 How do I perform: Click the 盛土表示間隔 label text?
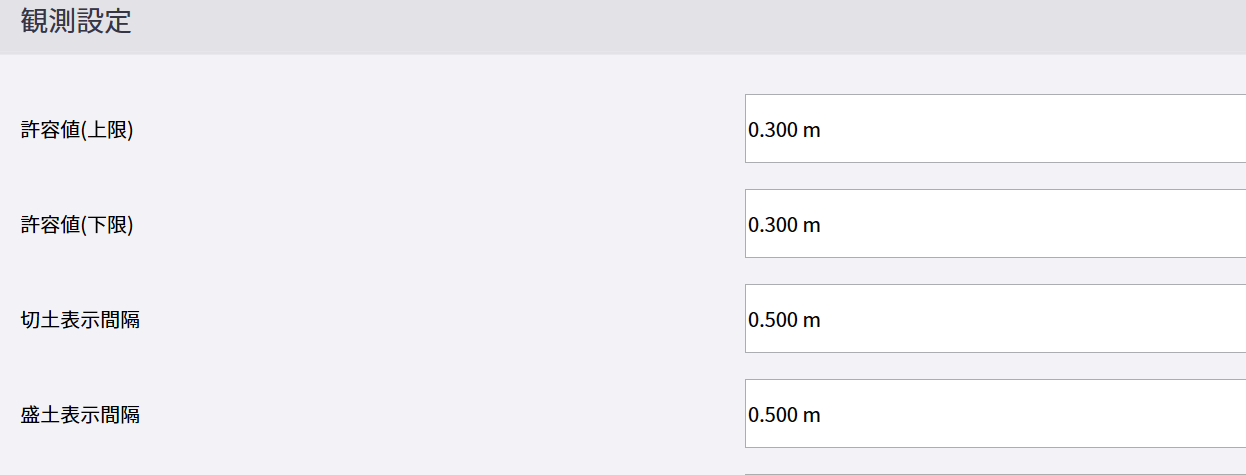80,415
